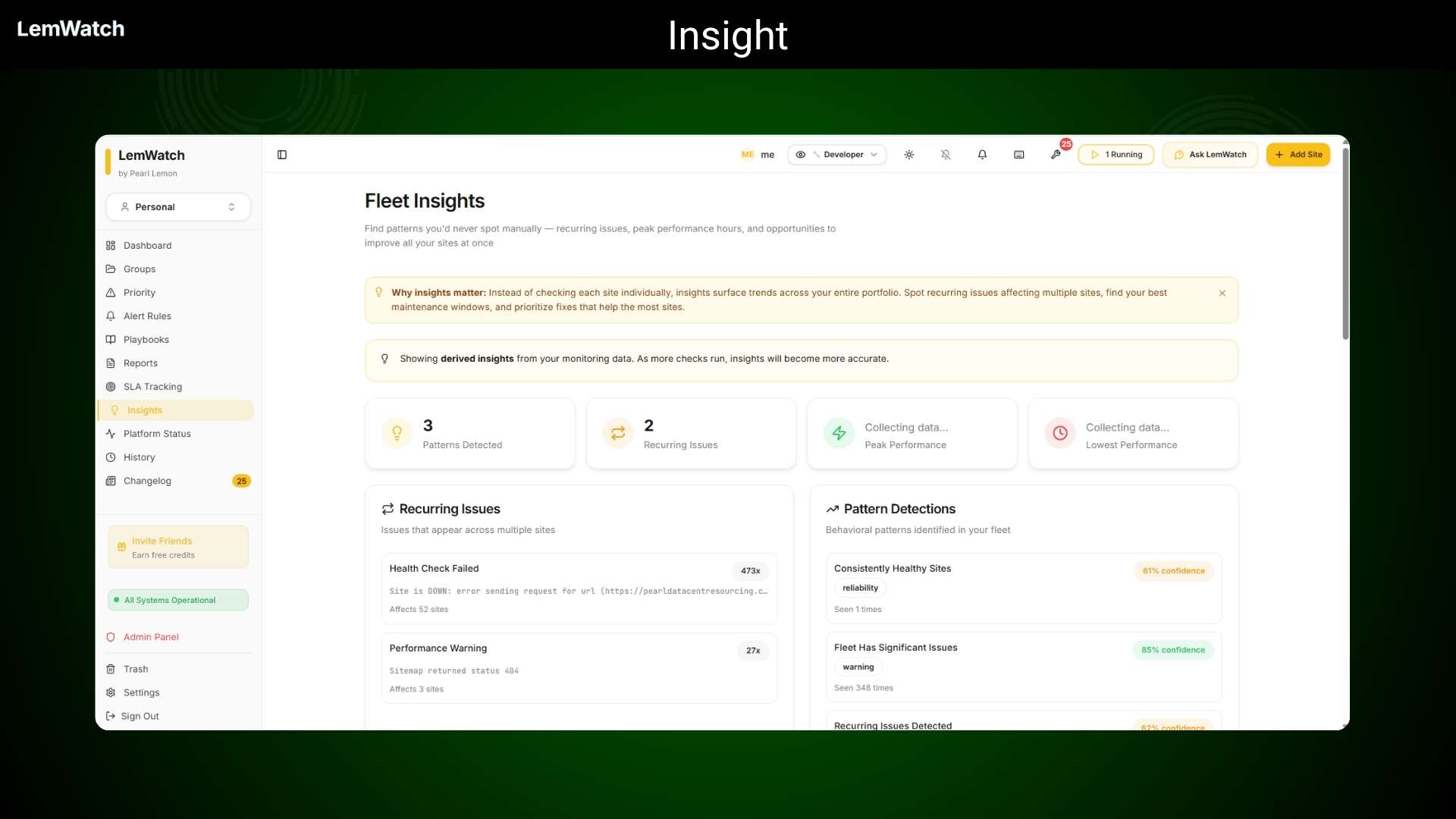View the Changelog with 25 updates
1456x819 pixels.
[x=148, y=481]
